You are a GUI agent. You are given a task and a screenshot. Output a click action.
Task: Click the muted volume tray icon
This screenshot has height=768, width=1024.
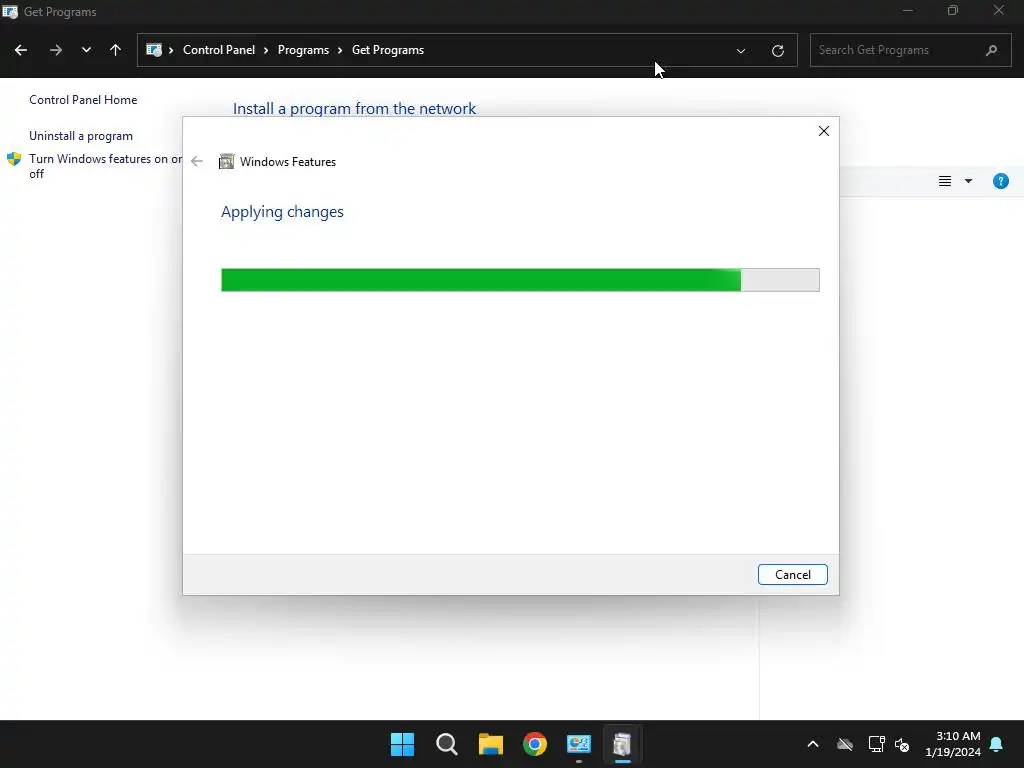pos(902,744)
